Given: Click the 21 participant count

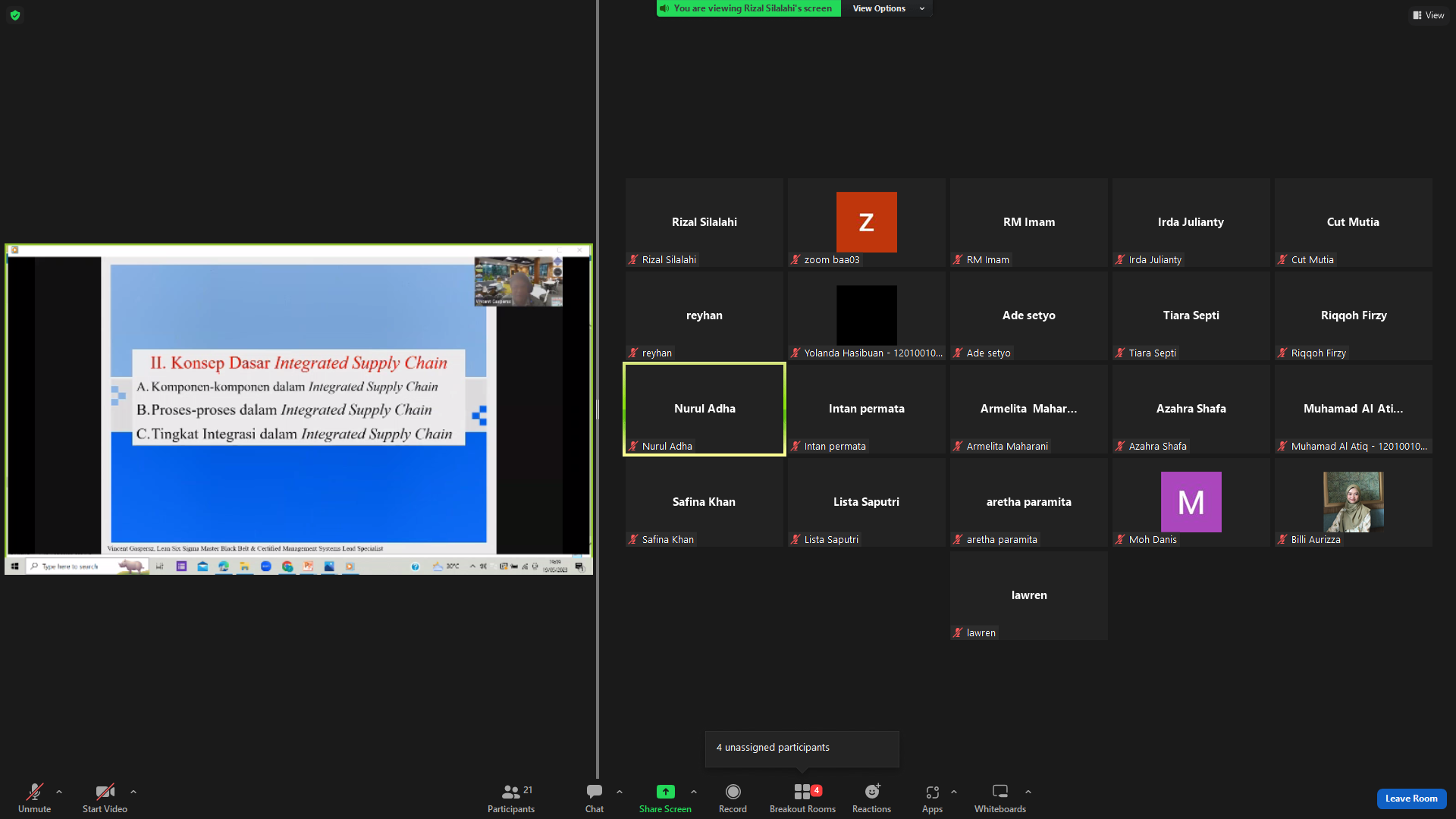Looking at the screenshot, I should click(x=528, y=789).
